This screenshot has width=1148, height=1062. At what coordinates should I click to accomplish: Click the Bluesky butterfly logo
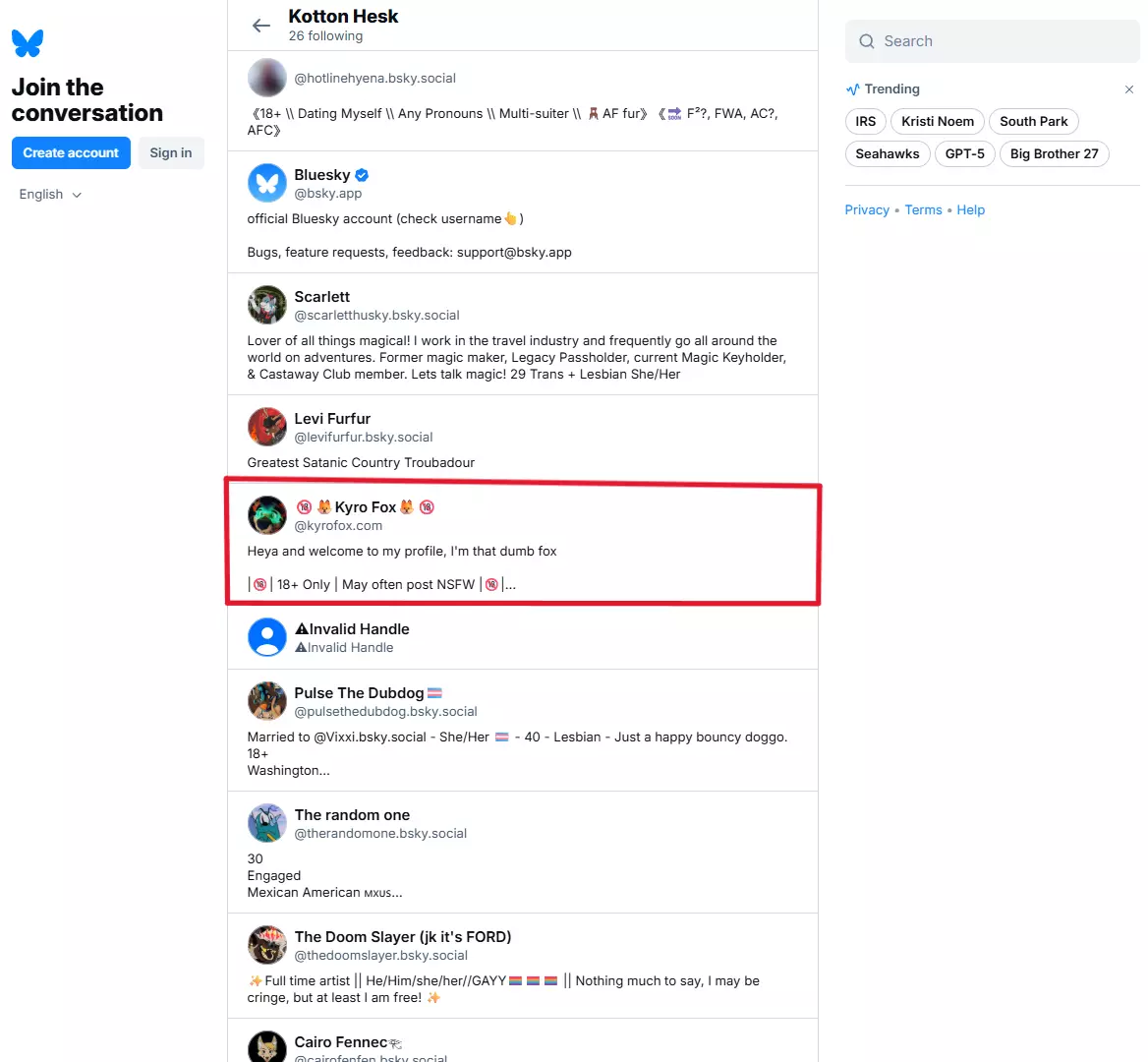coord(28,43)
